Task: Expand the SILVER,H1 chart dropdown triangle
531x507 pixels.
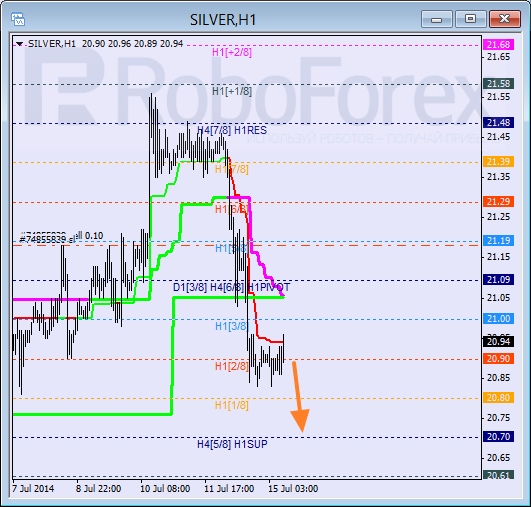Action: pyautogui.click(x=20, y=44)
